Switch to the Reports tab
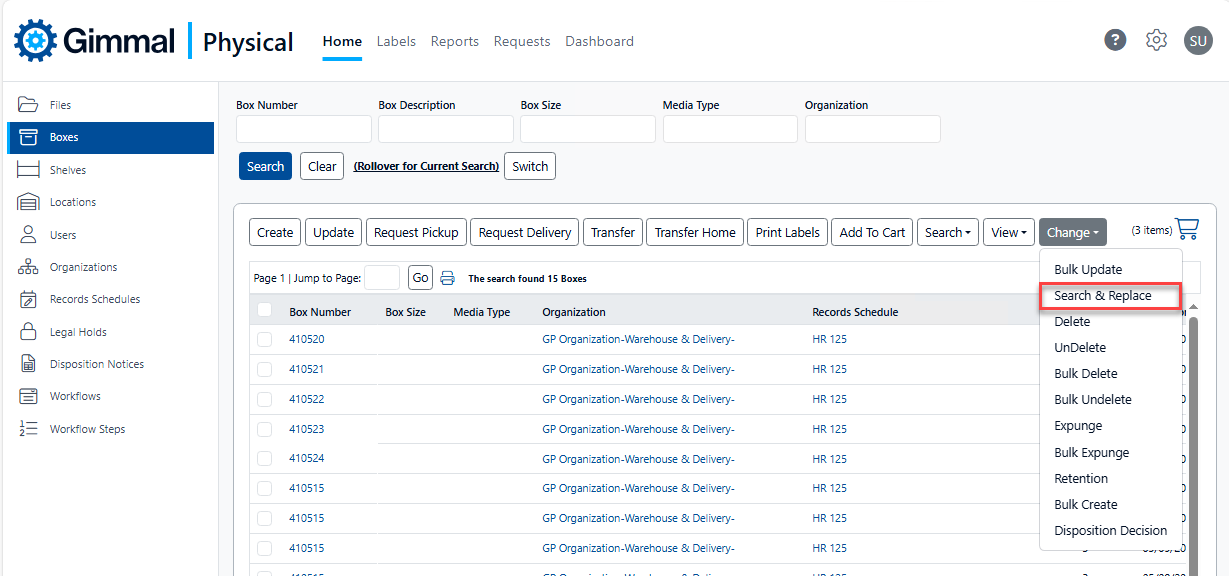The height and width of the screenshot is (576, 1229). tap(454, 41)
